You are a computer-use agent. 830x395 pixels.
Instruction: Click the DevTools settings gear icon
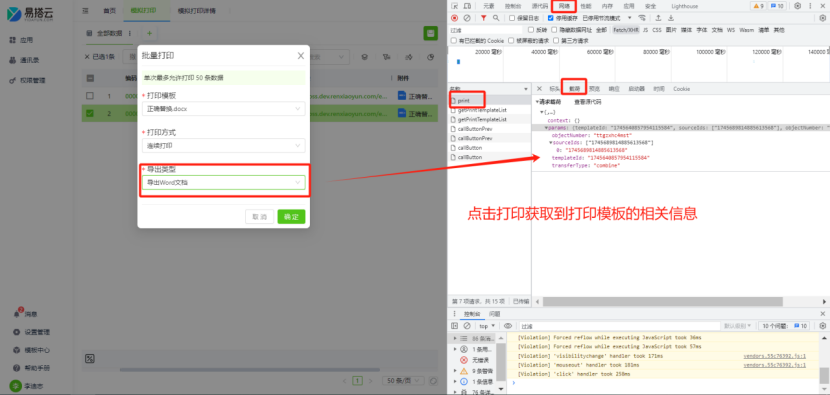[798, 6]
